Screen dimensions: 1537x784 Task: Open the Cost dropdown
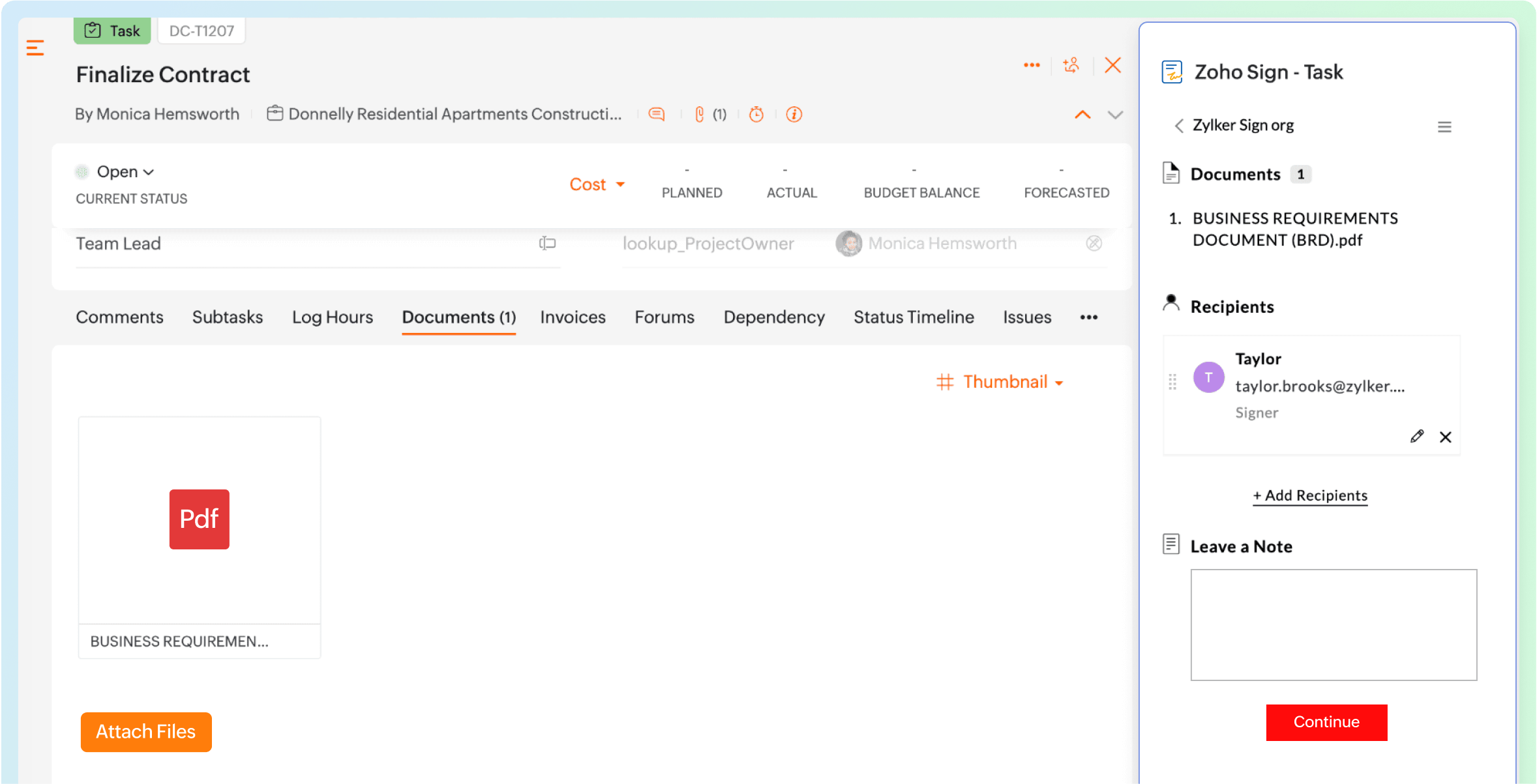pyautogui.click(x=597, y=184)
